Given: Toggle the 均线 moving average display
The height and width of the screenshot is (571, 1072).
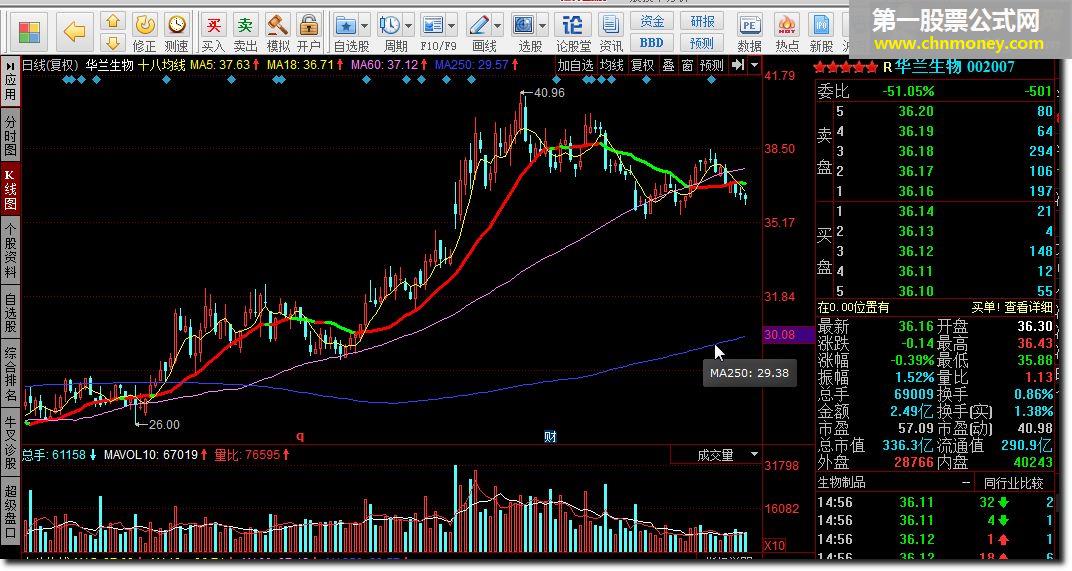Looking at the screenshot, I should pos(612,66).
